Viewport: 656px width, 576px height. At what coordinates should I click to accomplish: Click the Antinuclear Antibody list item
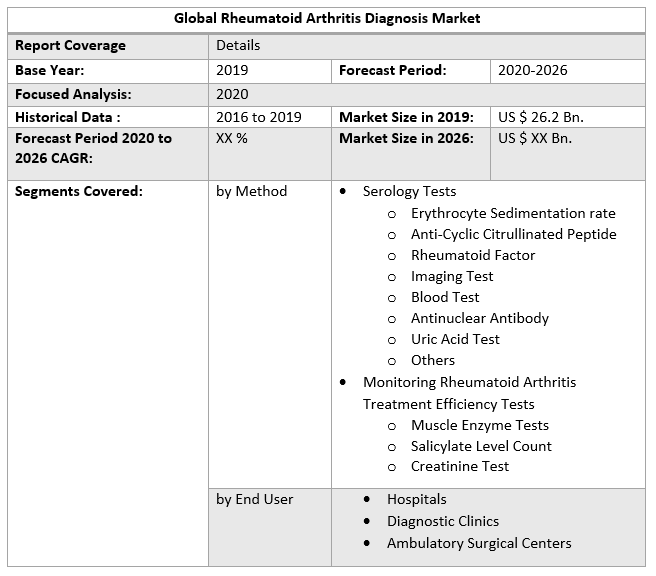point(479,318)
